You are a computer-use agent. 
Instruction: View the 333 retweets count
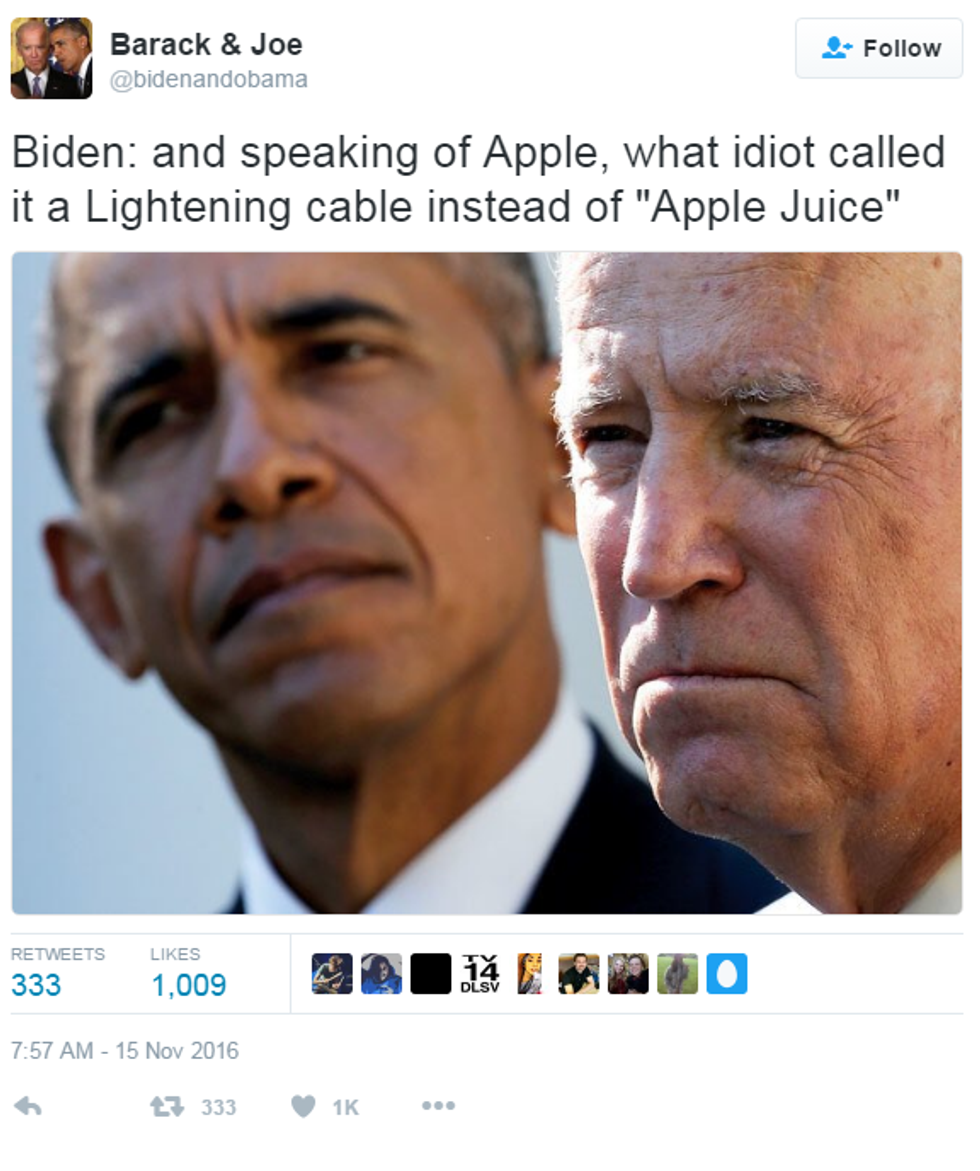(36, 985)
